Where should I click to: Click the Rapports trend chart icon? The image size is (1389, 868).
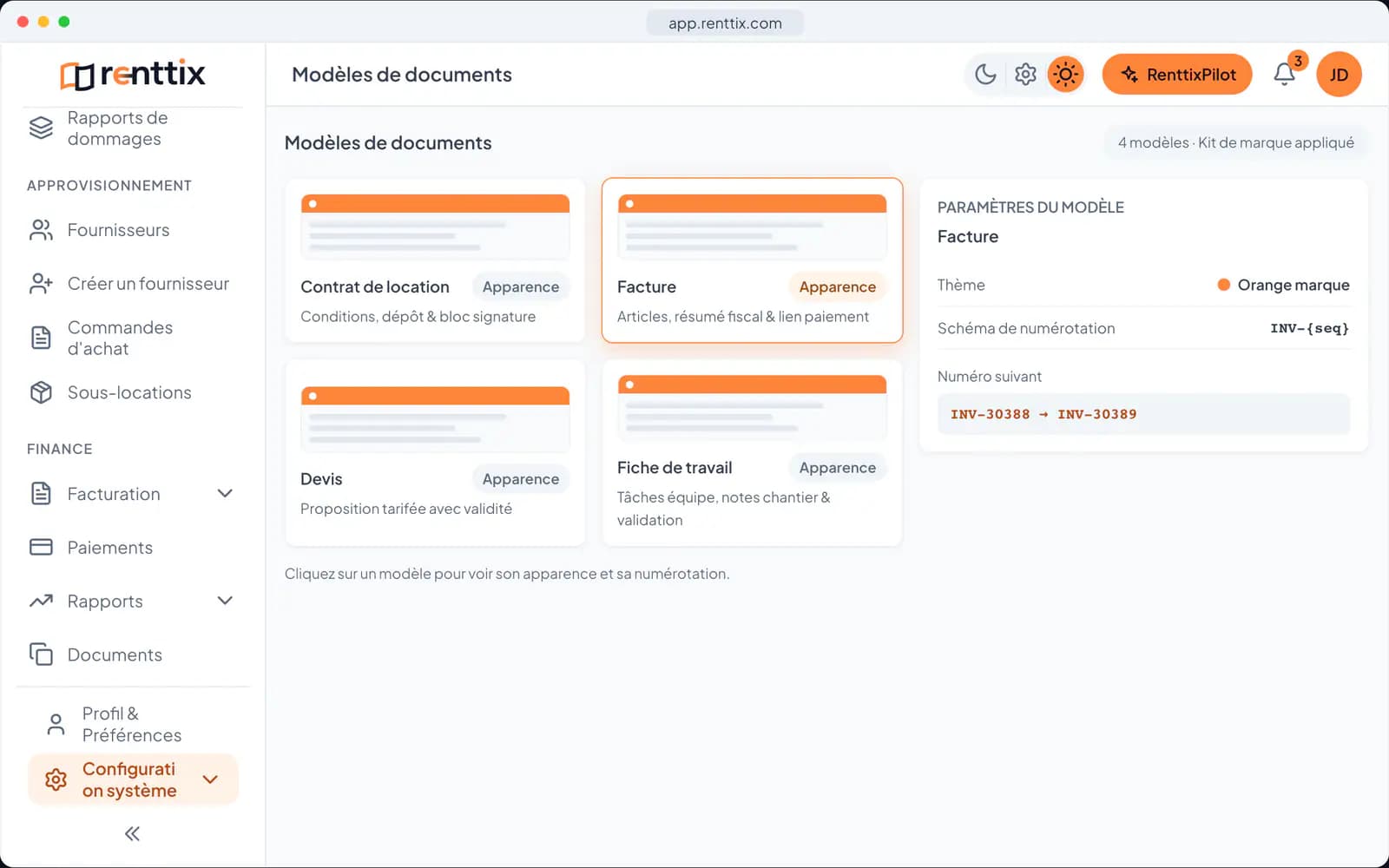pyautogui.click(x=41, y=601)
